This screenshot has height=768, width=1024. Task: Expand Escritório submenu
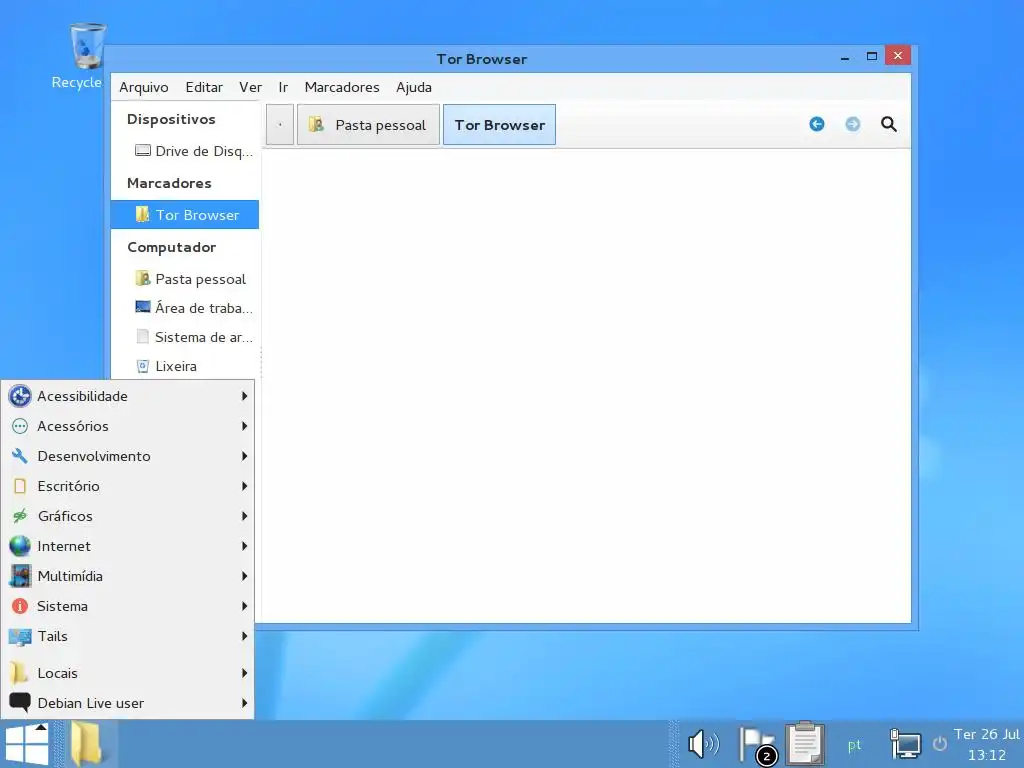click(128, 486)
